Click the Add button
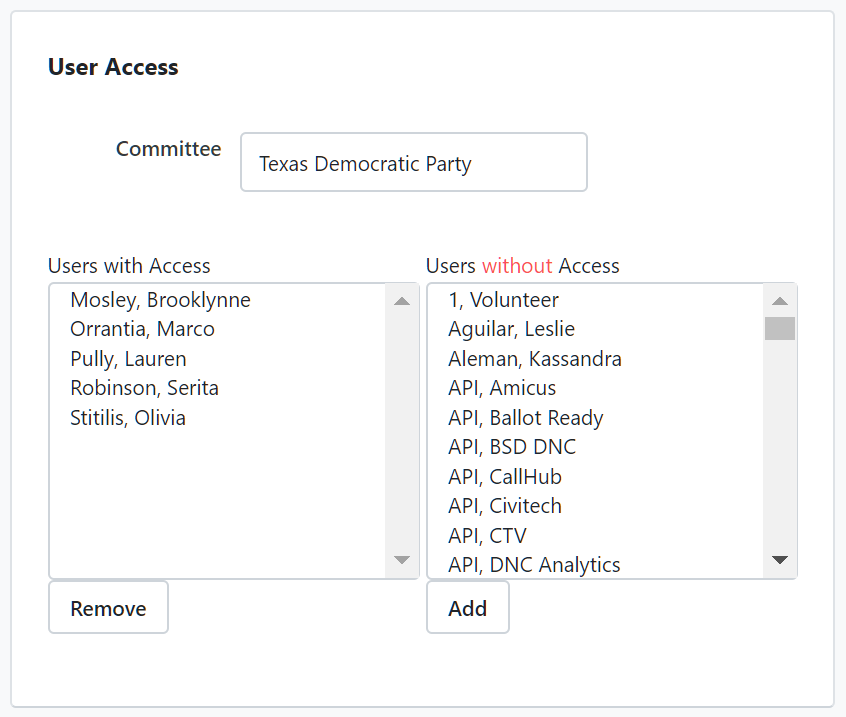846x717 pixels. coord(467,608)
